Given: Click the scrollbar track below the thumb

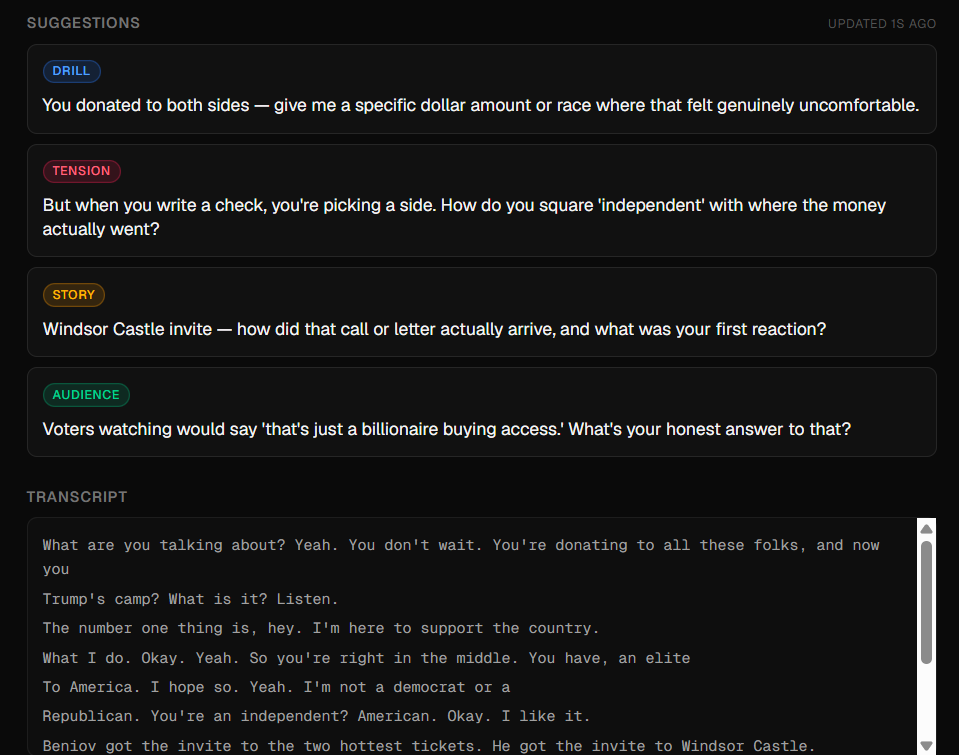Looking at the screenshot, I should click(927, 701).
